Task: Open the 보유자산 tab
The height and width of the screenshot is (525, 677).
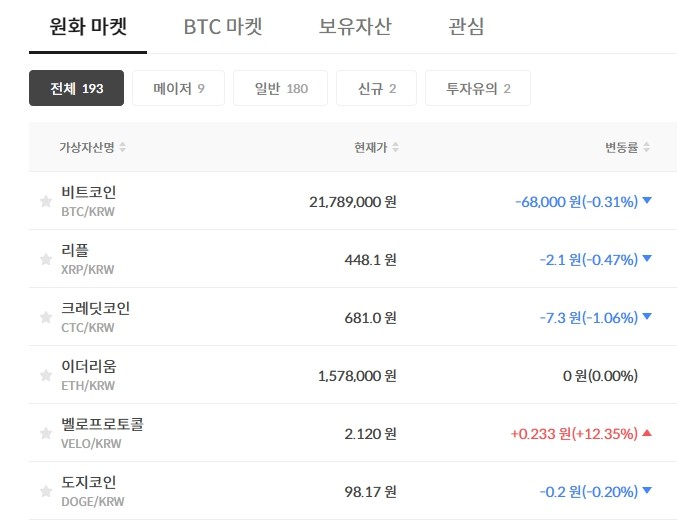Action: point(355,27)
